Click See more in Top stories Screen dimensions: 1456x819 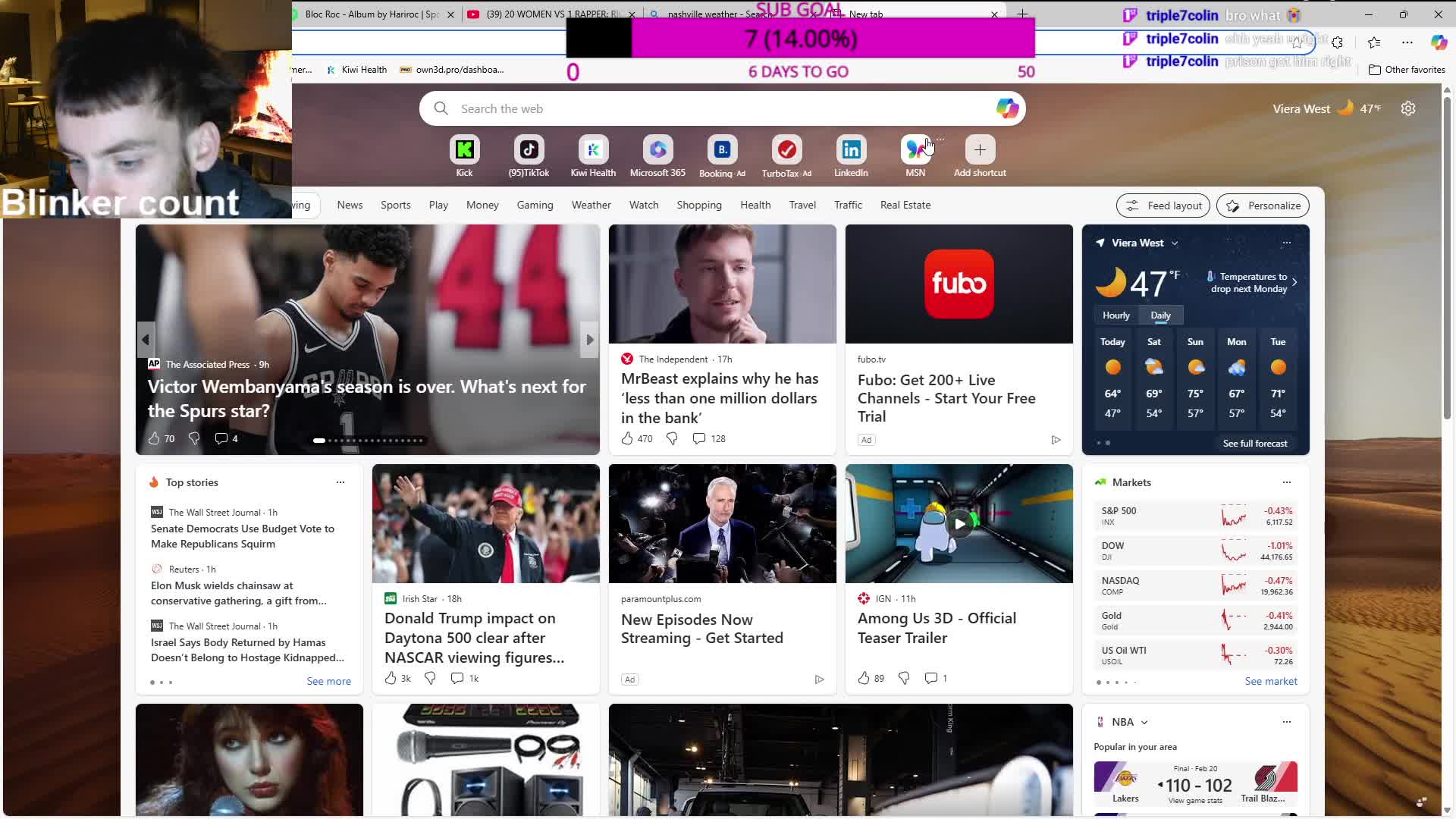click(x=328, y=681)
